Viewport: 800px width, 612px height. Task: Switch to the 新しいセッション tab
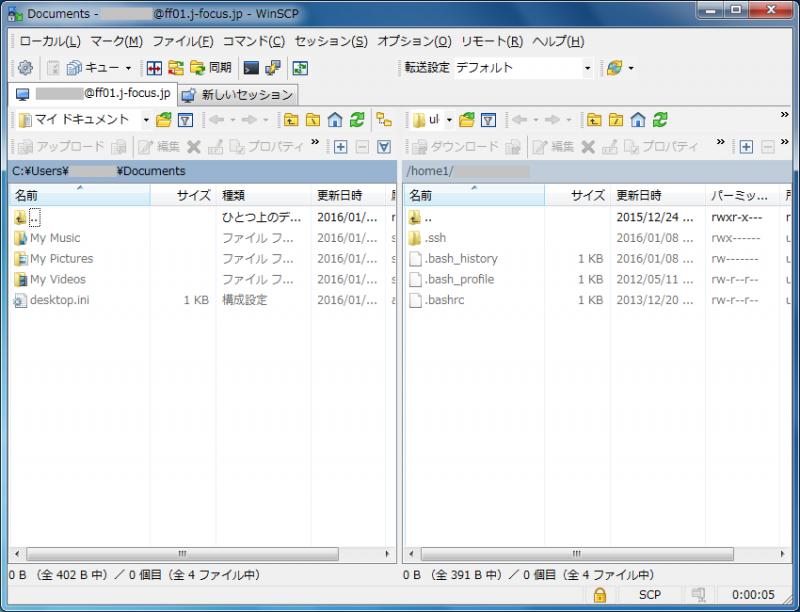tap(238, 95)
